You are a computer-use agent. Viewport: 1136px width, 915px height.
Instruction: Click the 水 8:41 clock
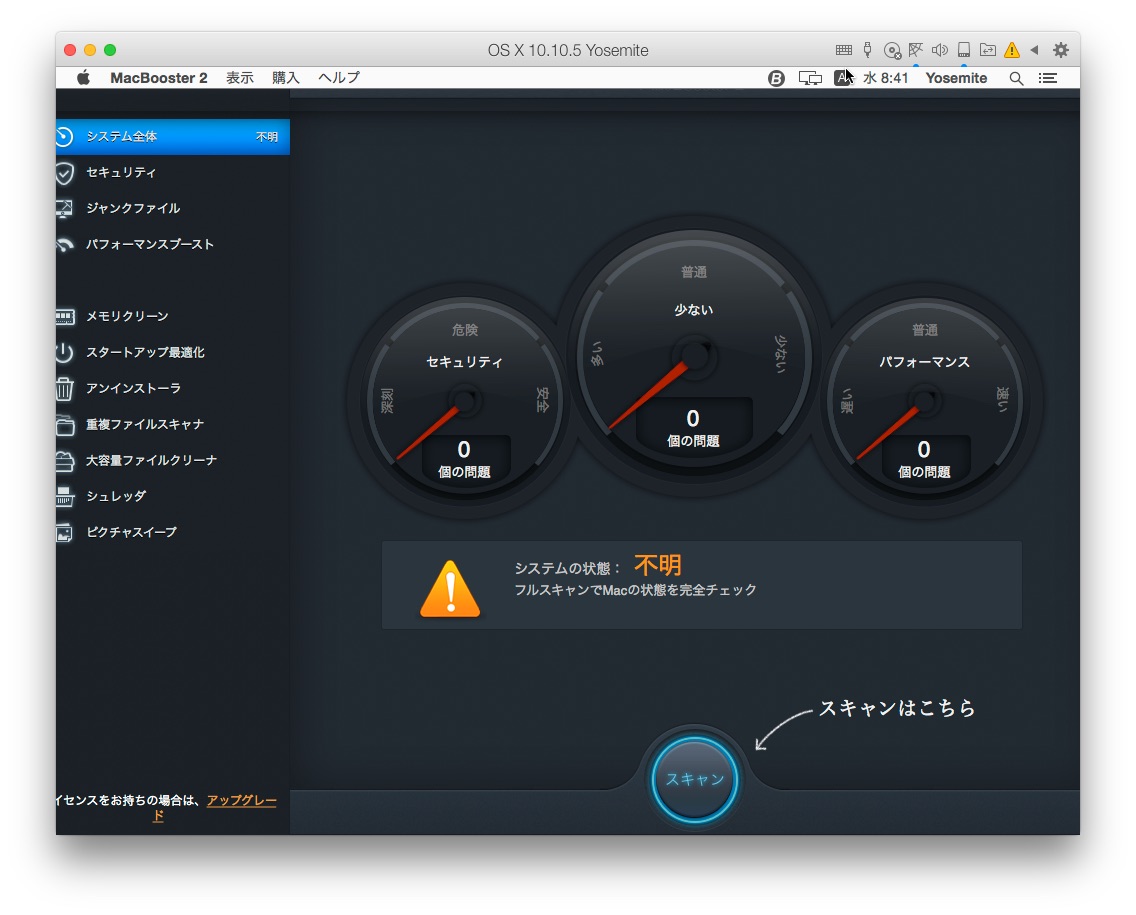pos(885,78)
